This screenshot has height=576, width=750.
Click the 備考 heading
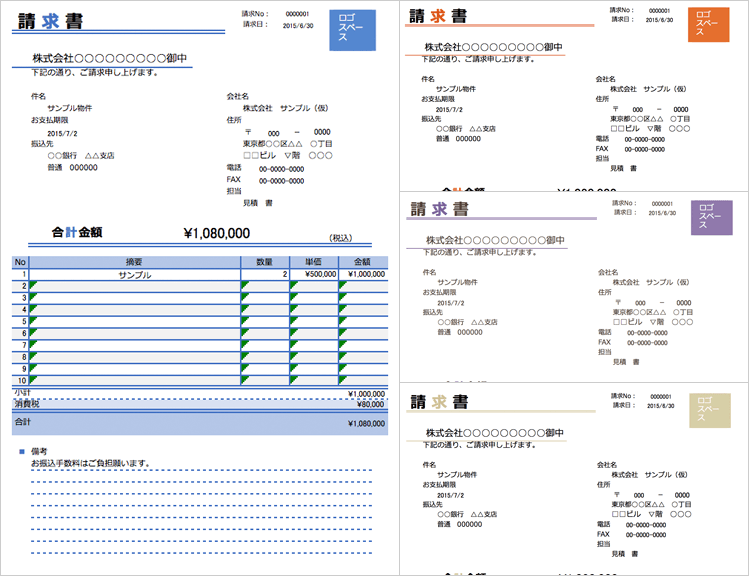(x=39, y=451)
